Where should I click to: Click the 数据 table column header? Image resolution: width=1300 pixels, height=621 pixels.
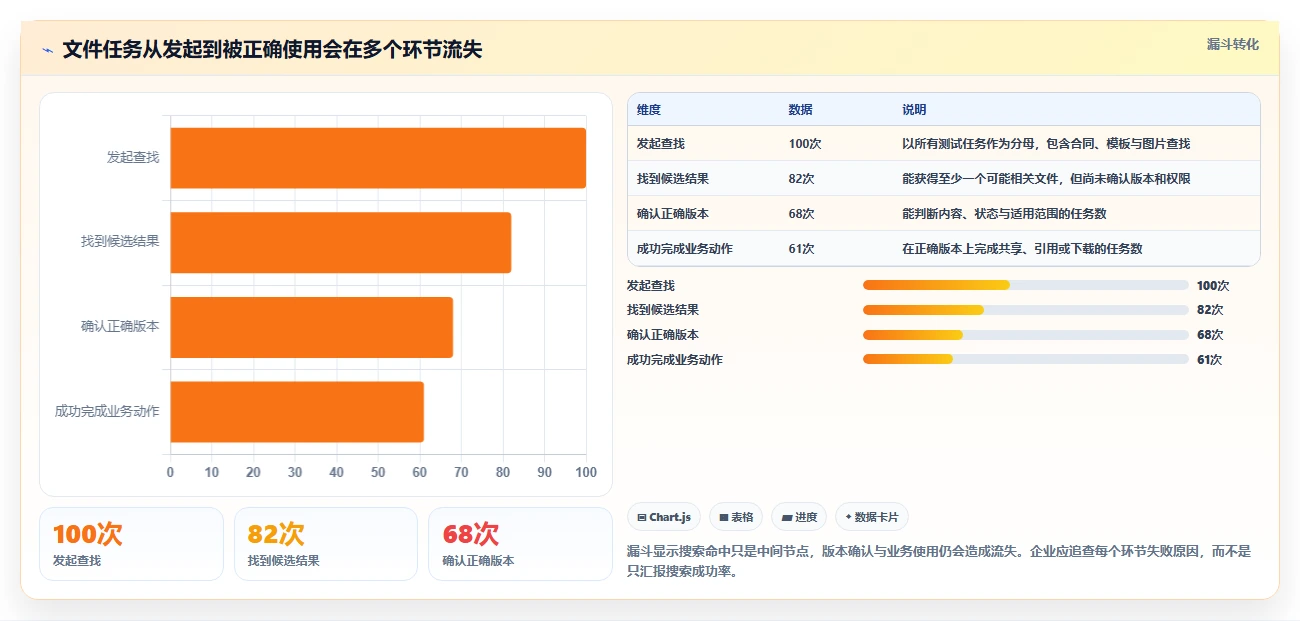[x=801, y=110]
